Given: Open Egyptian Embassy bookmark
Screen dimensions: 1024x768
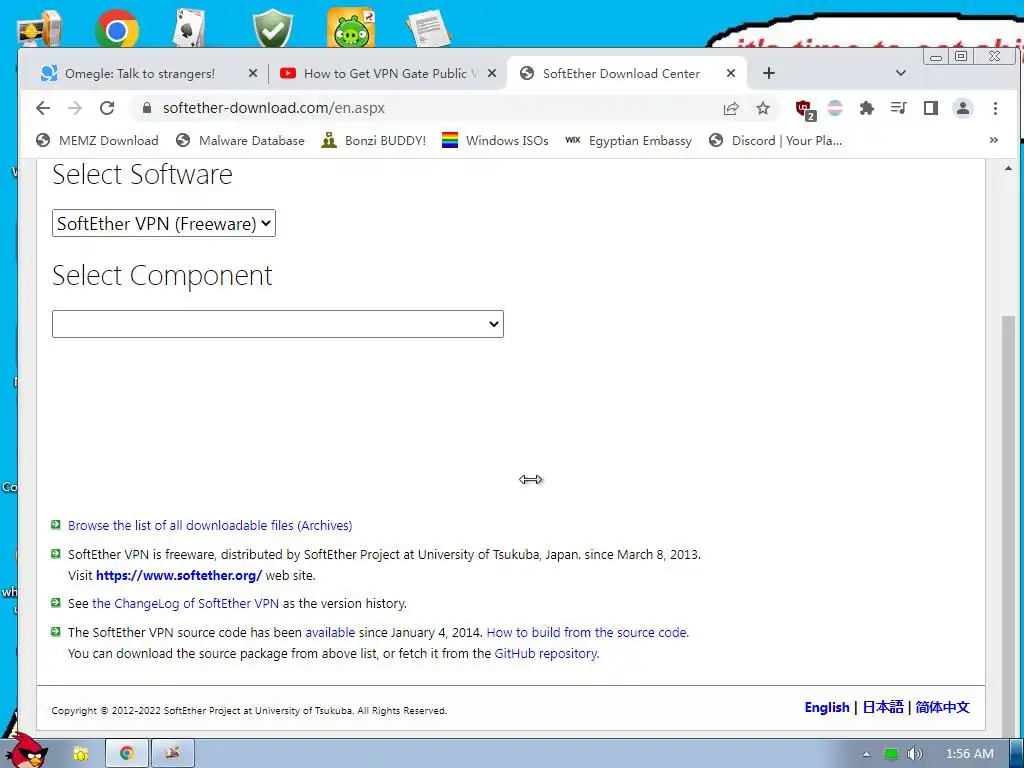Looking at the screenshot, I should [628, 140].
